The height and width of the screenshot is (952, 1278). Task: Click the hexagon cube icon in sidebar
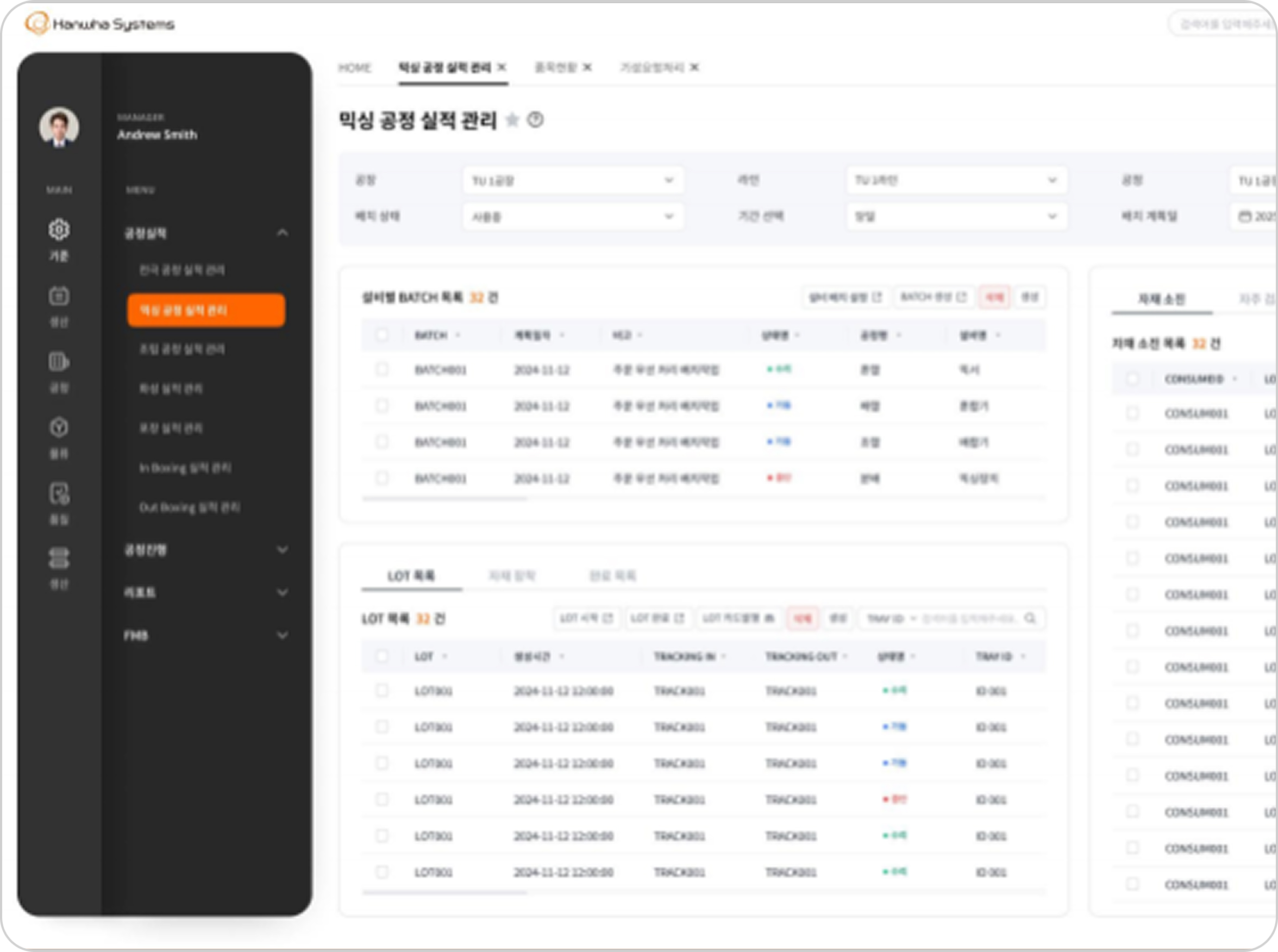tap(59, 428)
